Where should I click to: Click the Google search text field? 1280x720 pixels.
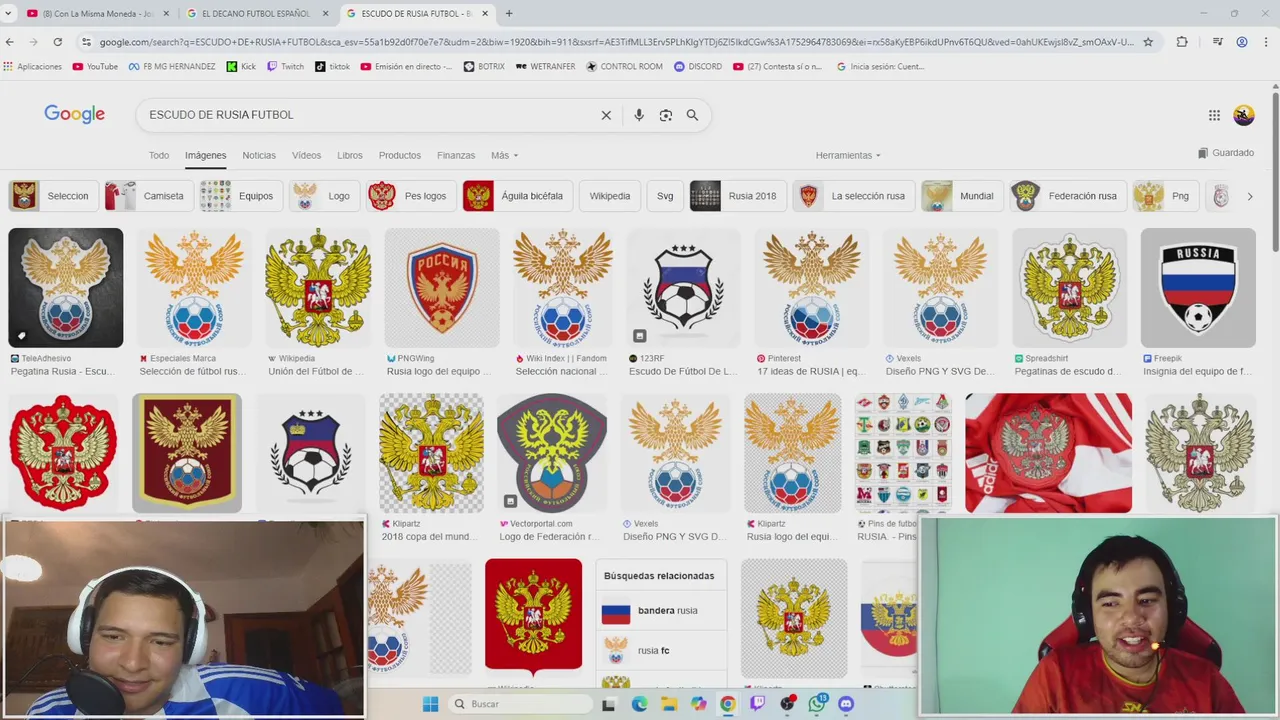pos(370,115)
